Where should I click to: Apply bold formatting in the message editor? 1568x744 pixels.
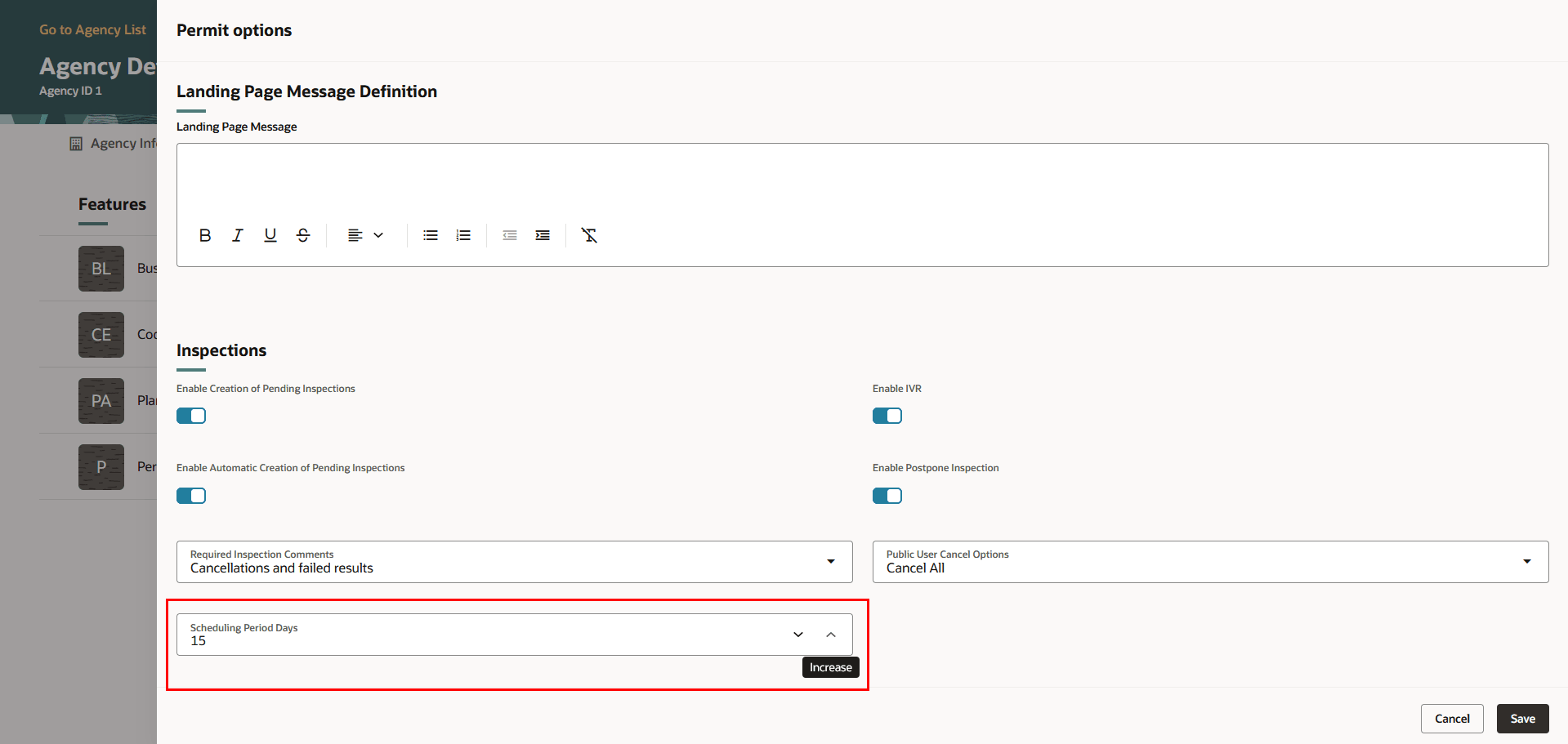(x=204, y=235)
